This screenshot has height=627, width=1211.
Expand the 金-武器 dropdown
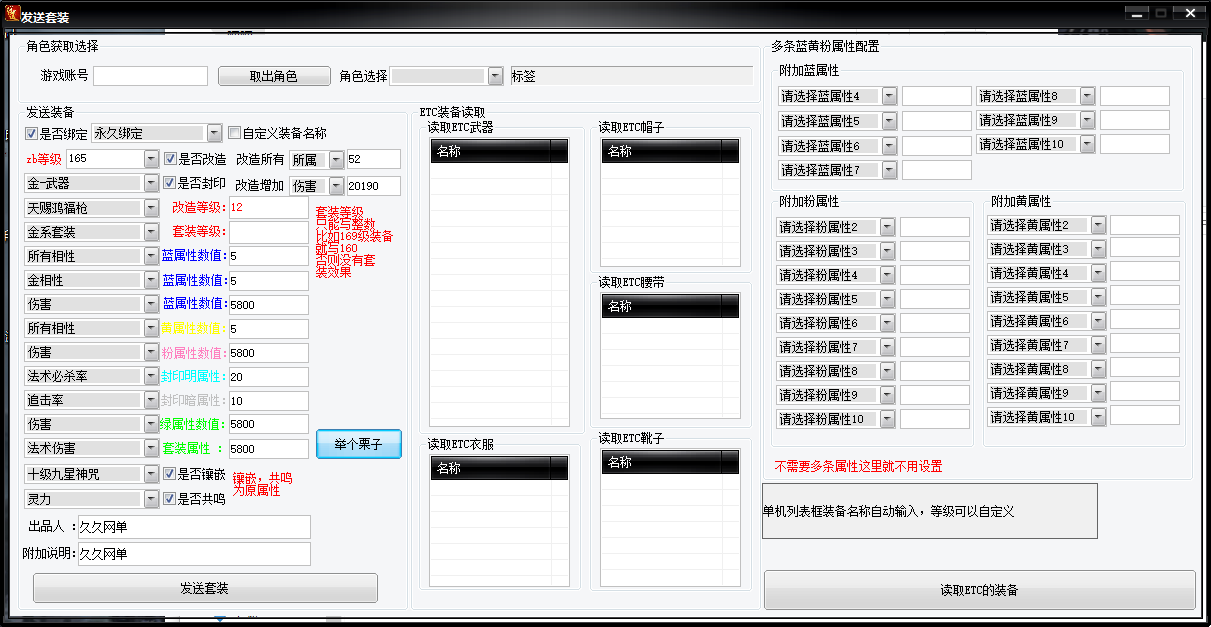(x=151, y=183)
